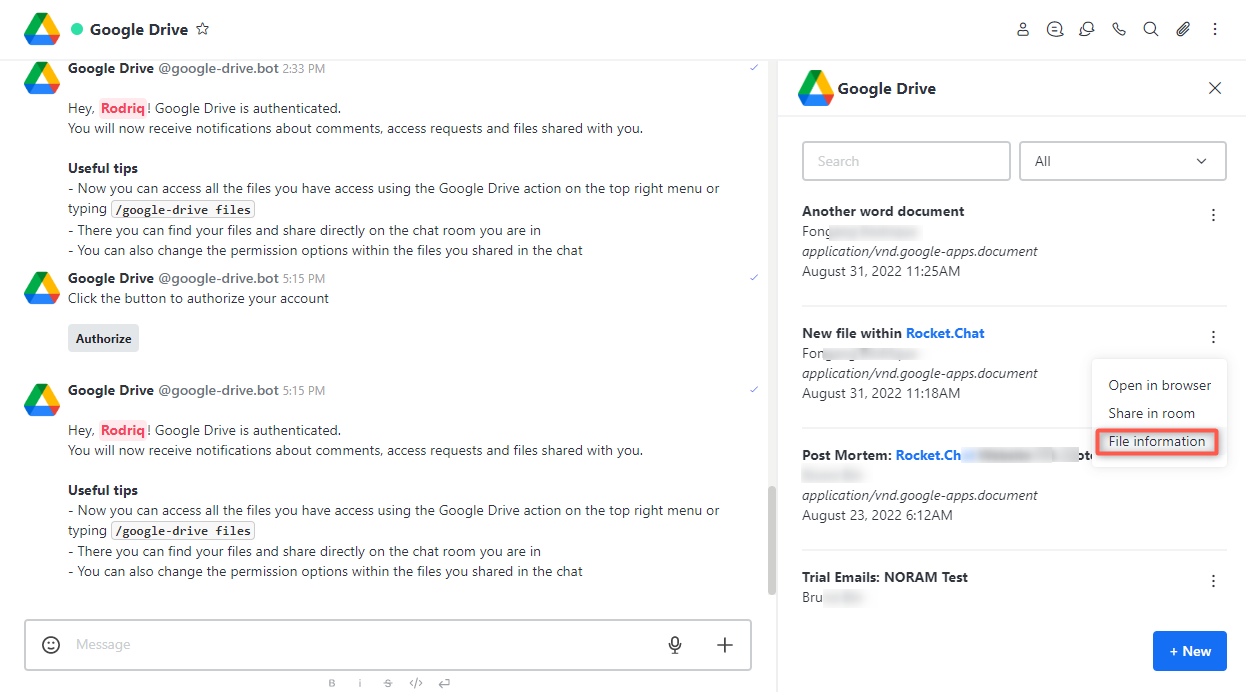Image resolution: width=1246 pixels, height=692 pixels.
Task: Click the date August 31, 2022 11:18AM
Action: click(x=881, y=393)
